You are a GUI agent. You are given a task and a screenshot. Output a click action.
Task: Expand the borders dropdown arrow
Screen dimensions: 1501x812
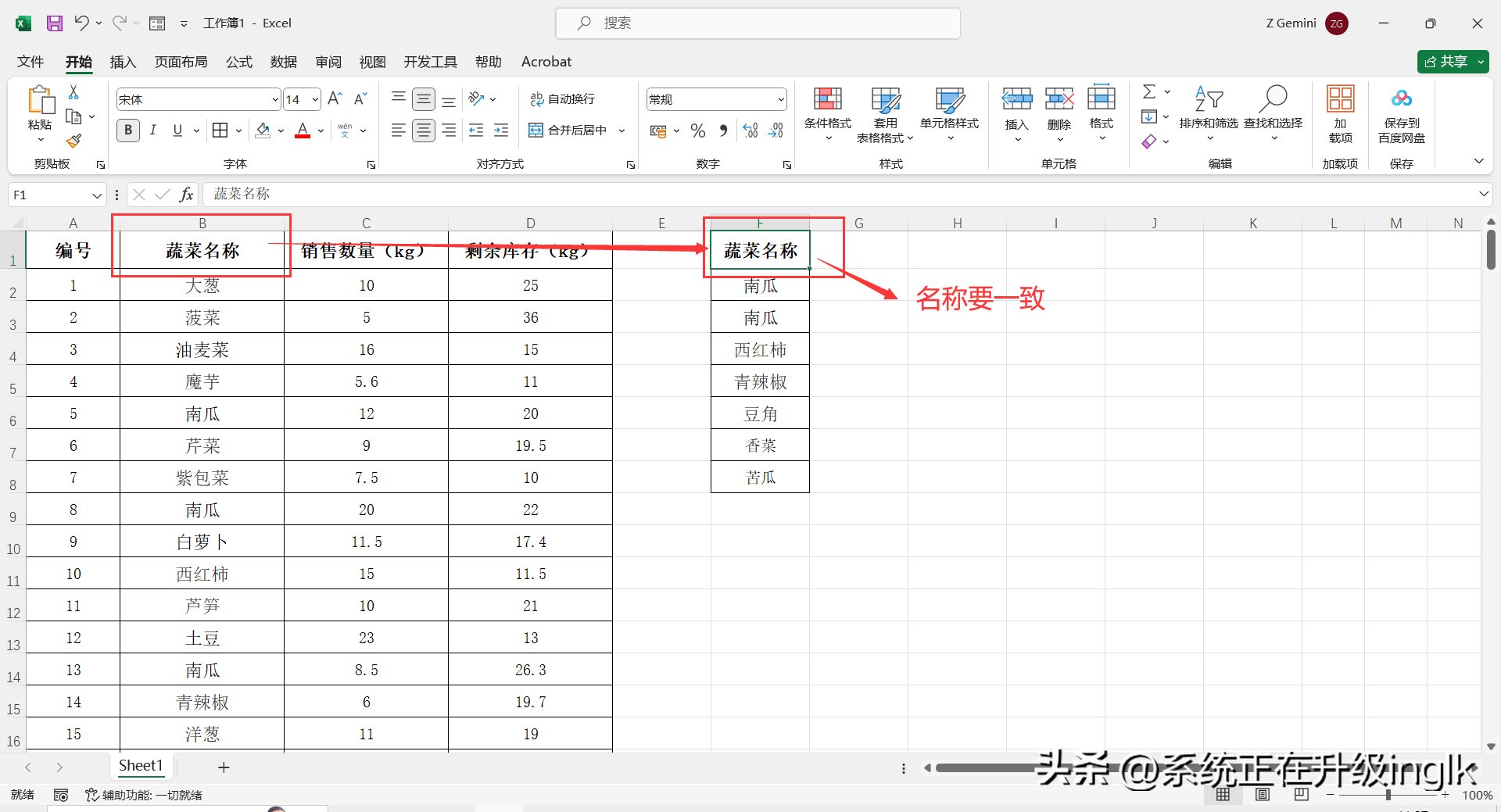pyautogui.click(x=238, y=131)
